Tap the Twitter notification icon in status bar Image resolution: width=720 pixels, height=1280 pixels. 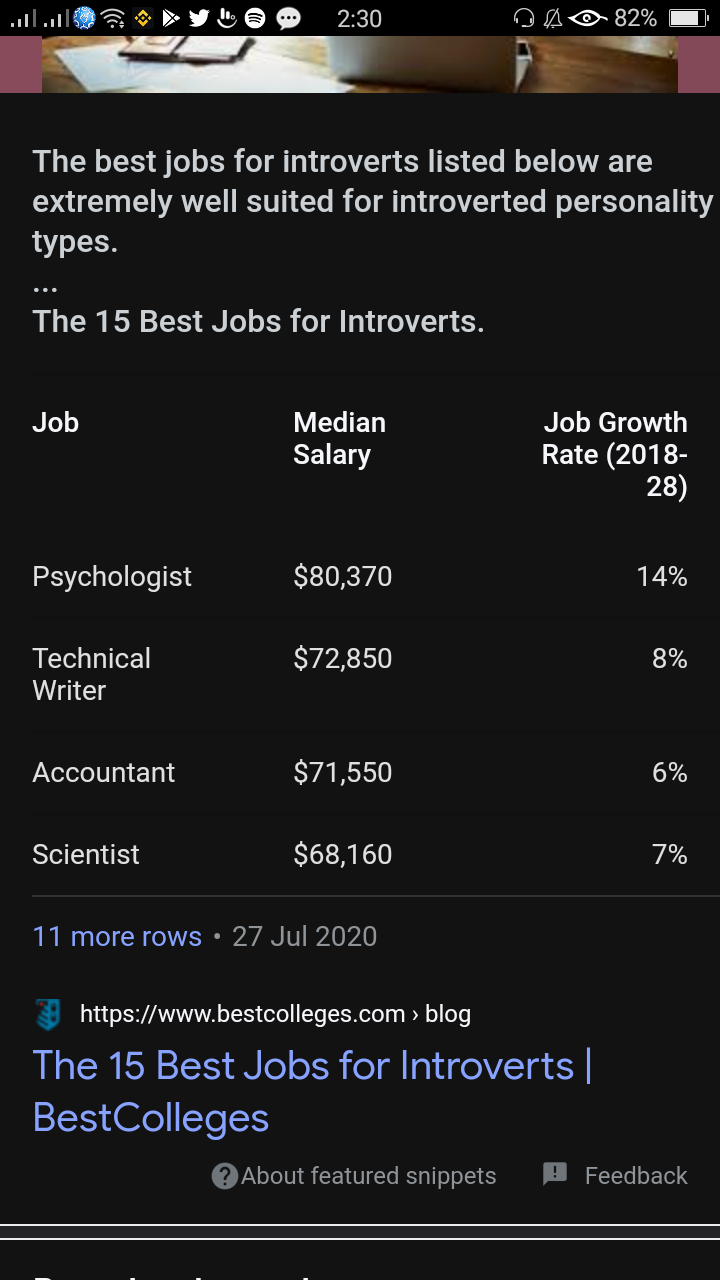199,18
